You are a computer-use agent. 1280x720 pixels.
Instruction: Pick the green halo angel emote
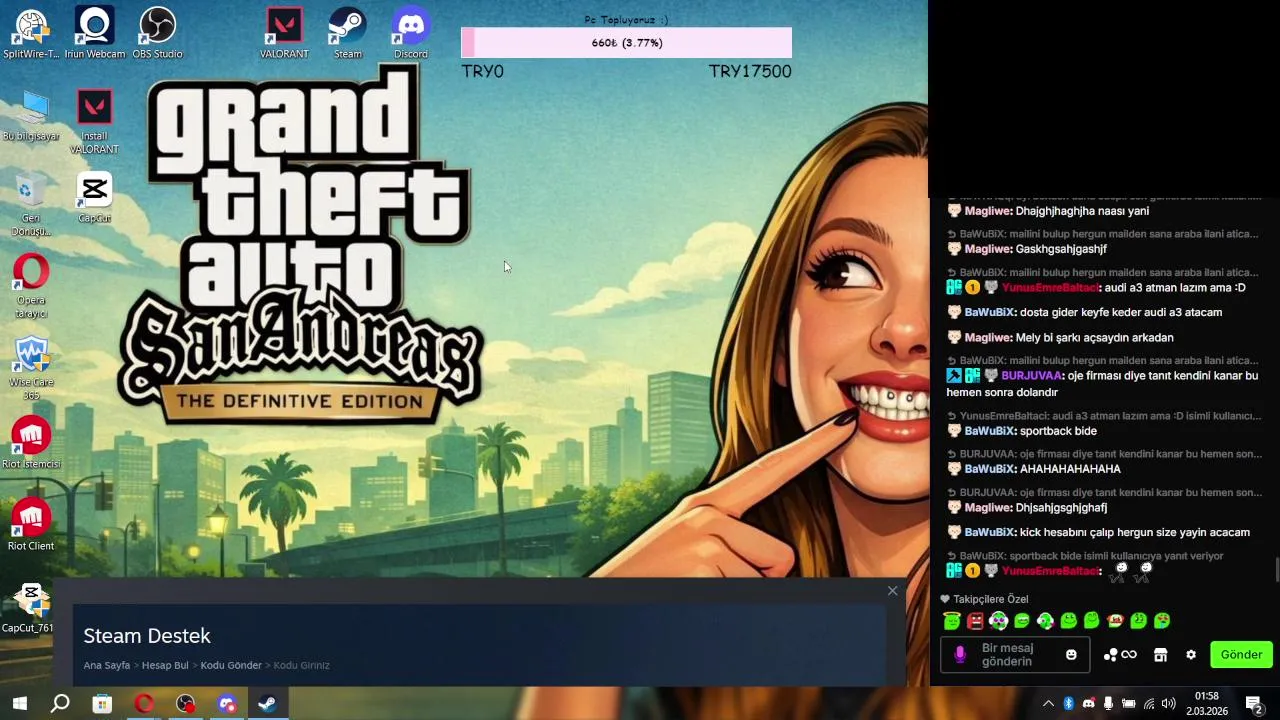[952, 621]
